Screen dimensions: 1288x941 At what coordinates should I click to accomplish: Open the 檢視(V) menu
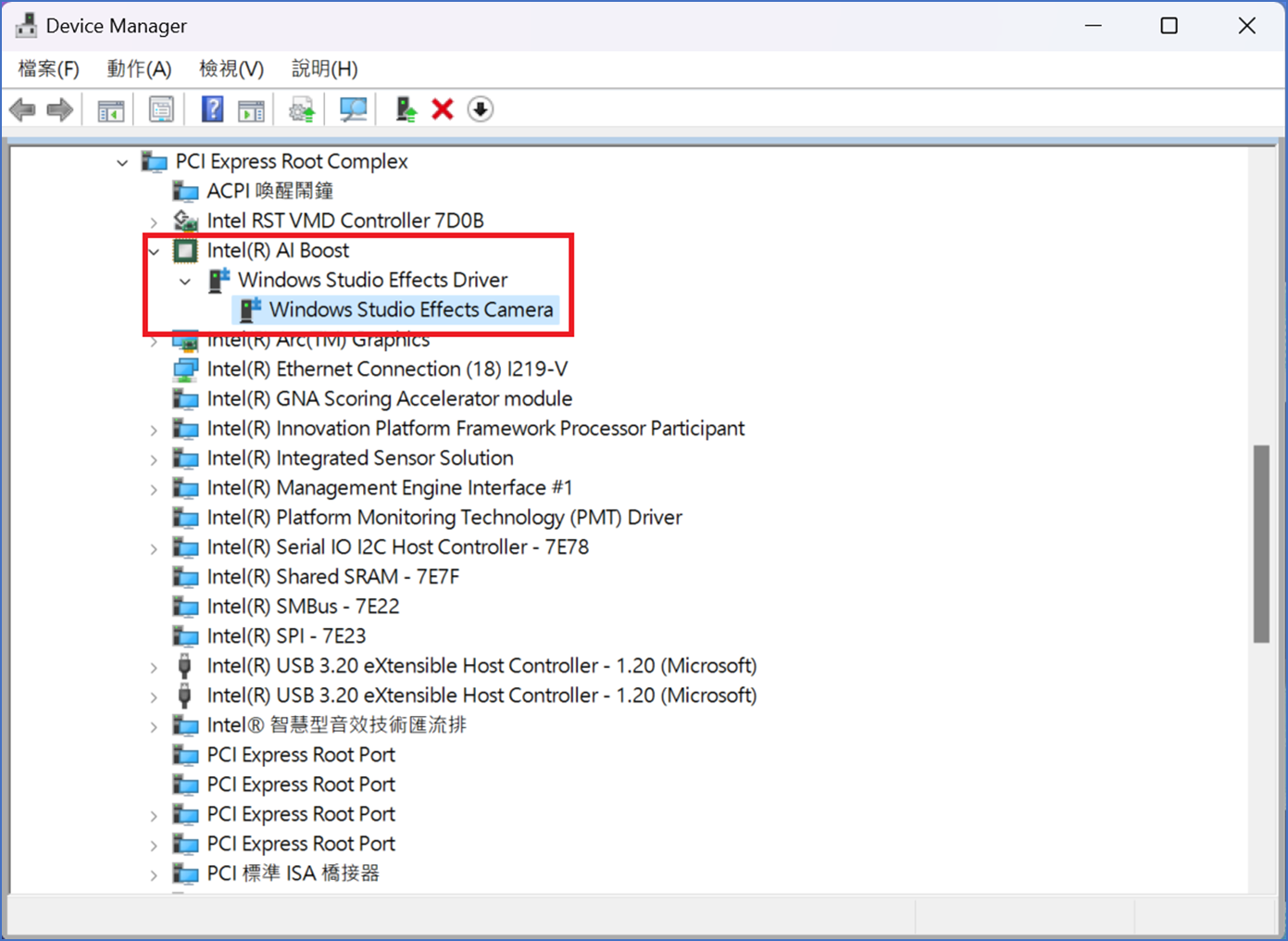pos(231,69)
